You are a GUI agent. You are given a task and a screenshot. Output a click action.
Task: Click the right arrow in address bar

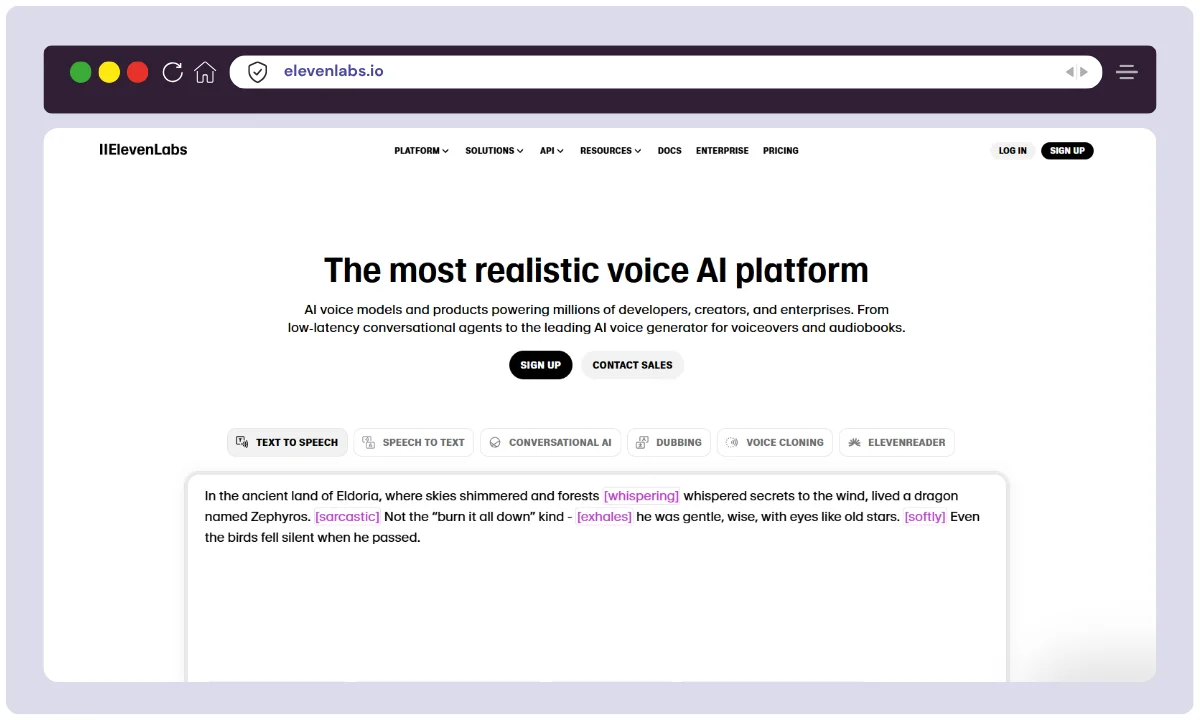coord(1084,72)
